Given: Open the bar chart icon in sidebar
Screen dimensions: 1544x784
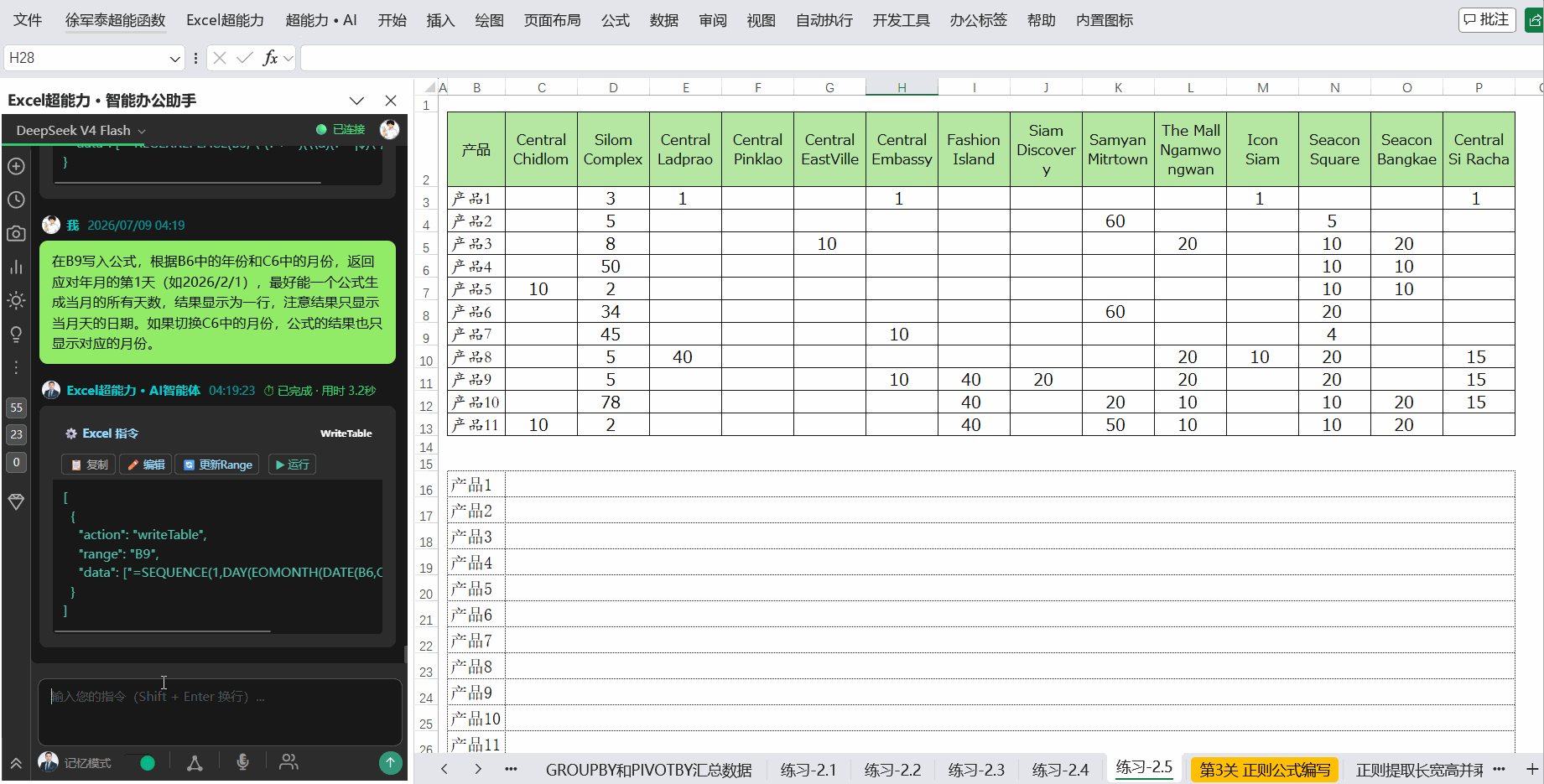Looking at the screenshot, I should tap(16, 267).
